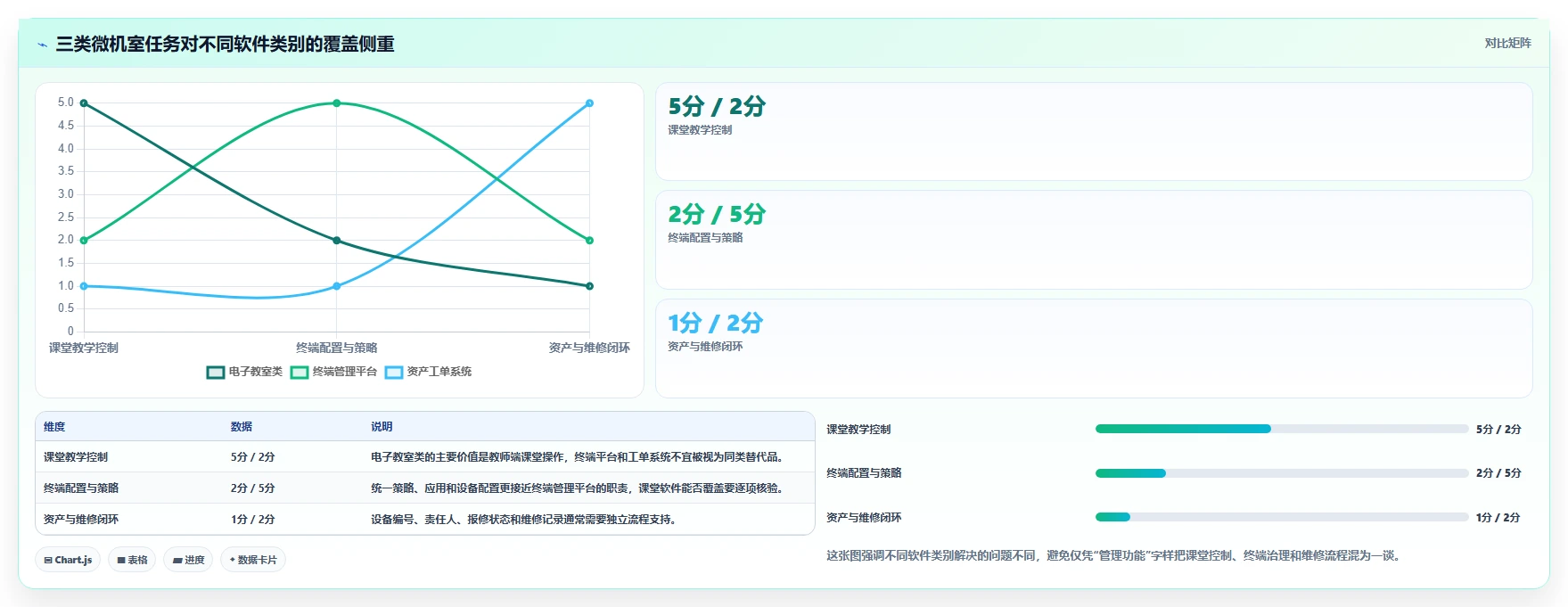Click the 数据 column header
Image resolution: width=1568 pixels, height=607 pixels.
coord(242,427)
